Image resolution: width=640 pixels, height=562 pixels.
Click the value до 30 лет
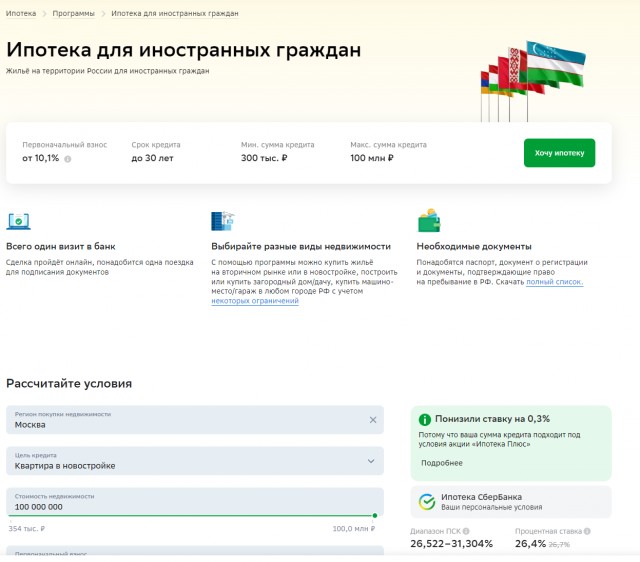[152, 158]
